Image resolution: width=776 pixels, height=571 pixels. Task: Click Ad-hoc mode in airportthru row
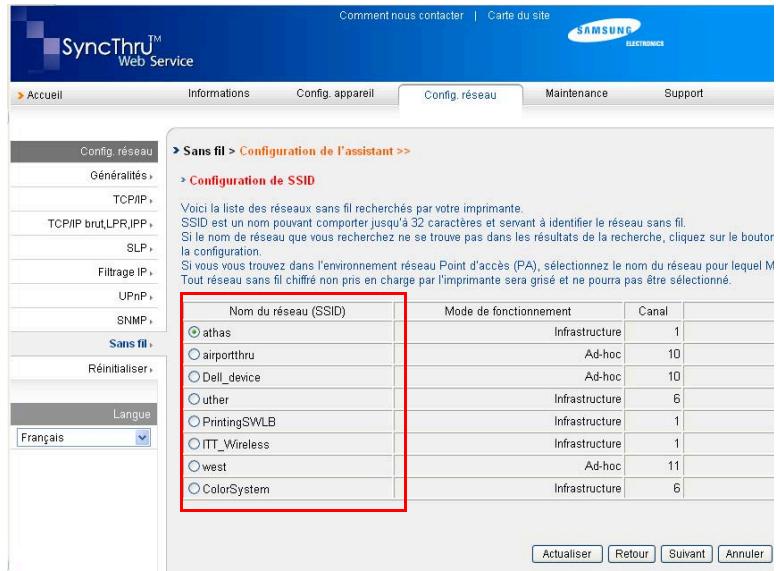pyautogui.click(x=603, y=354)
